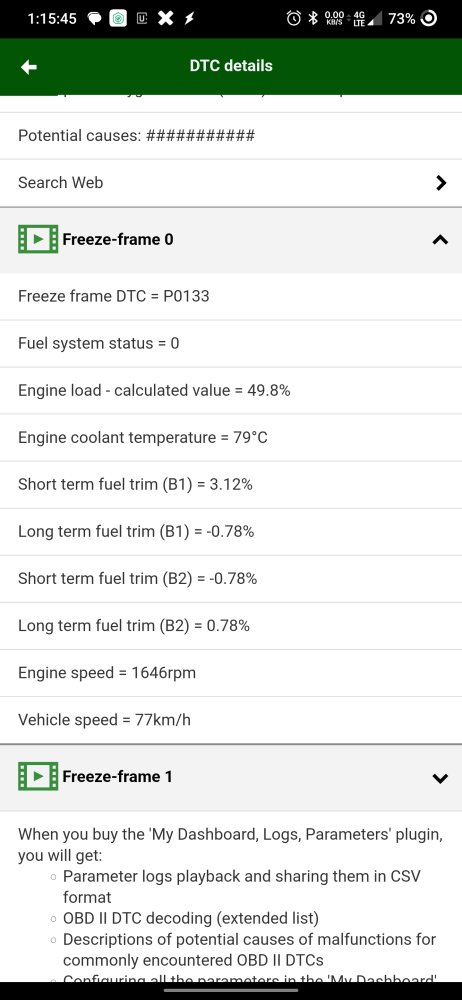Select the Engine coolant temperature row

pos(231,438)
